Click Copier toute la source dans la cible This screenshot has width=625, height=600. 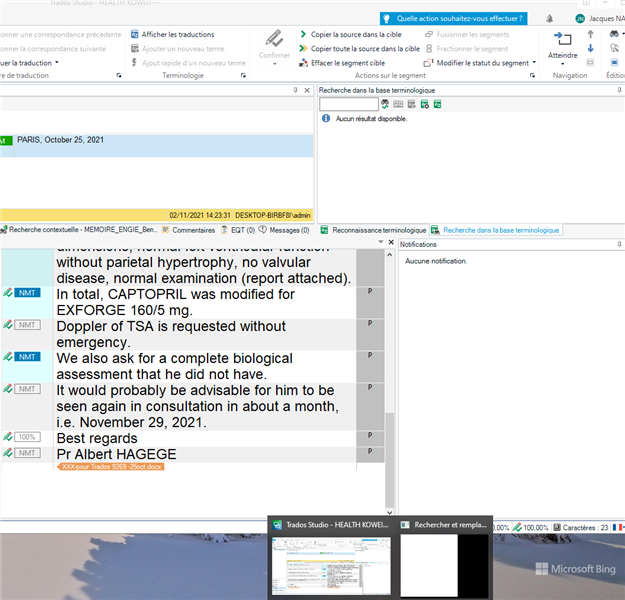359,49
